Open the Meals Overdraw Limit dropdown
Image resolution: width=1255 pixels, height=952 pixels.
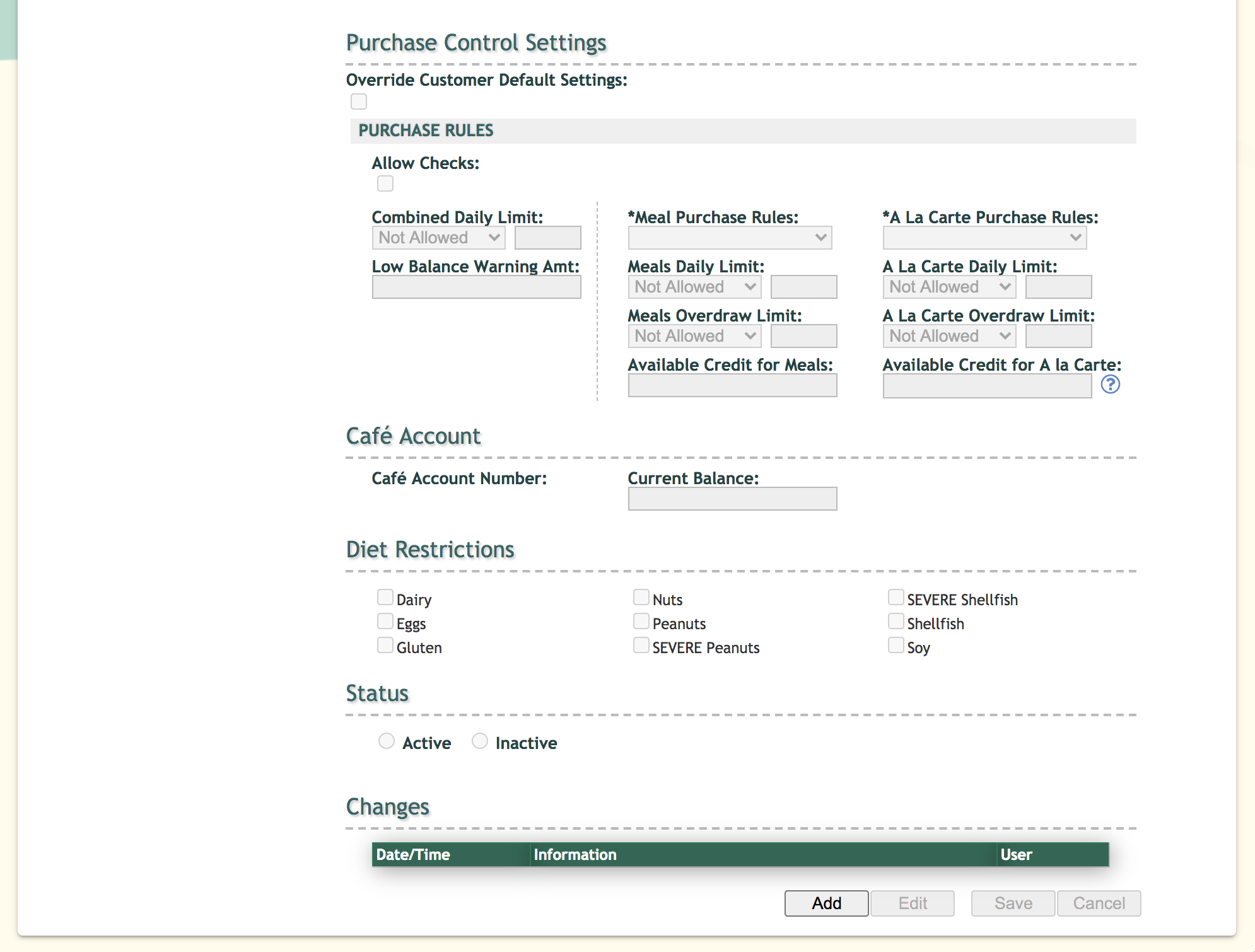click(x=694, y=336)
